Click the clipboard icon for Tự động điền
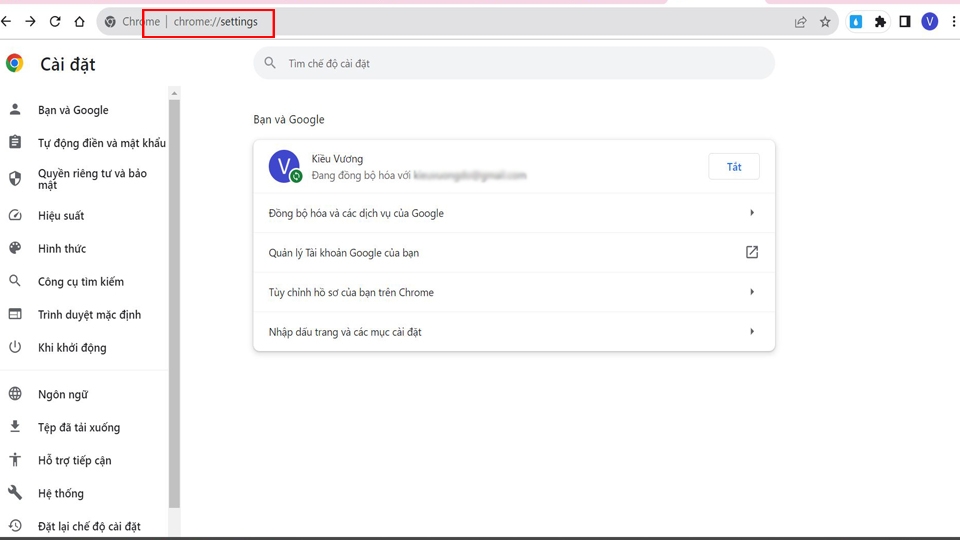960x540 pixels. 15,142
